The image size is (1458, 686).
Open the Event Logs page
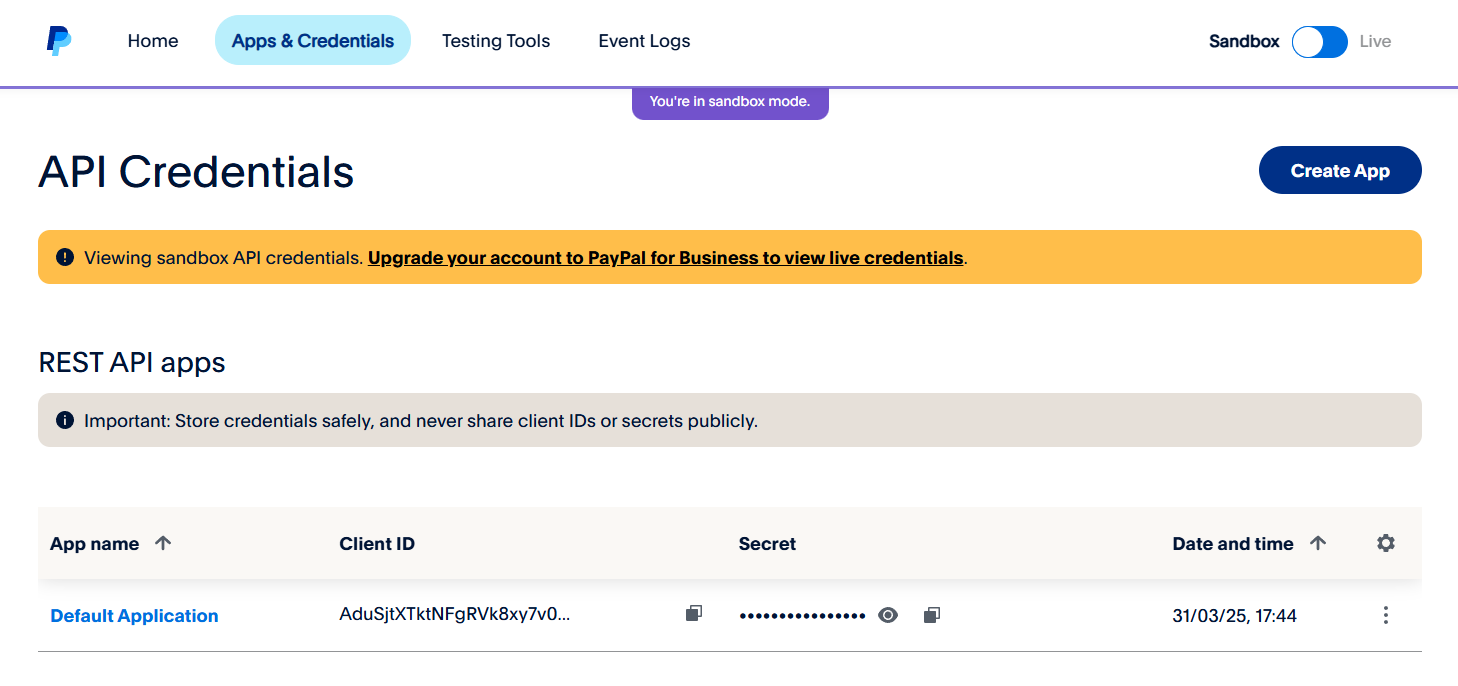(x=644, y=41)
